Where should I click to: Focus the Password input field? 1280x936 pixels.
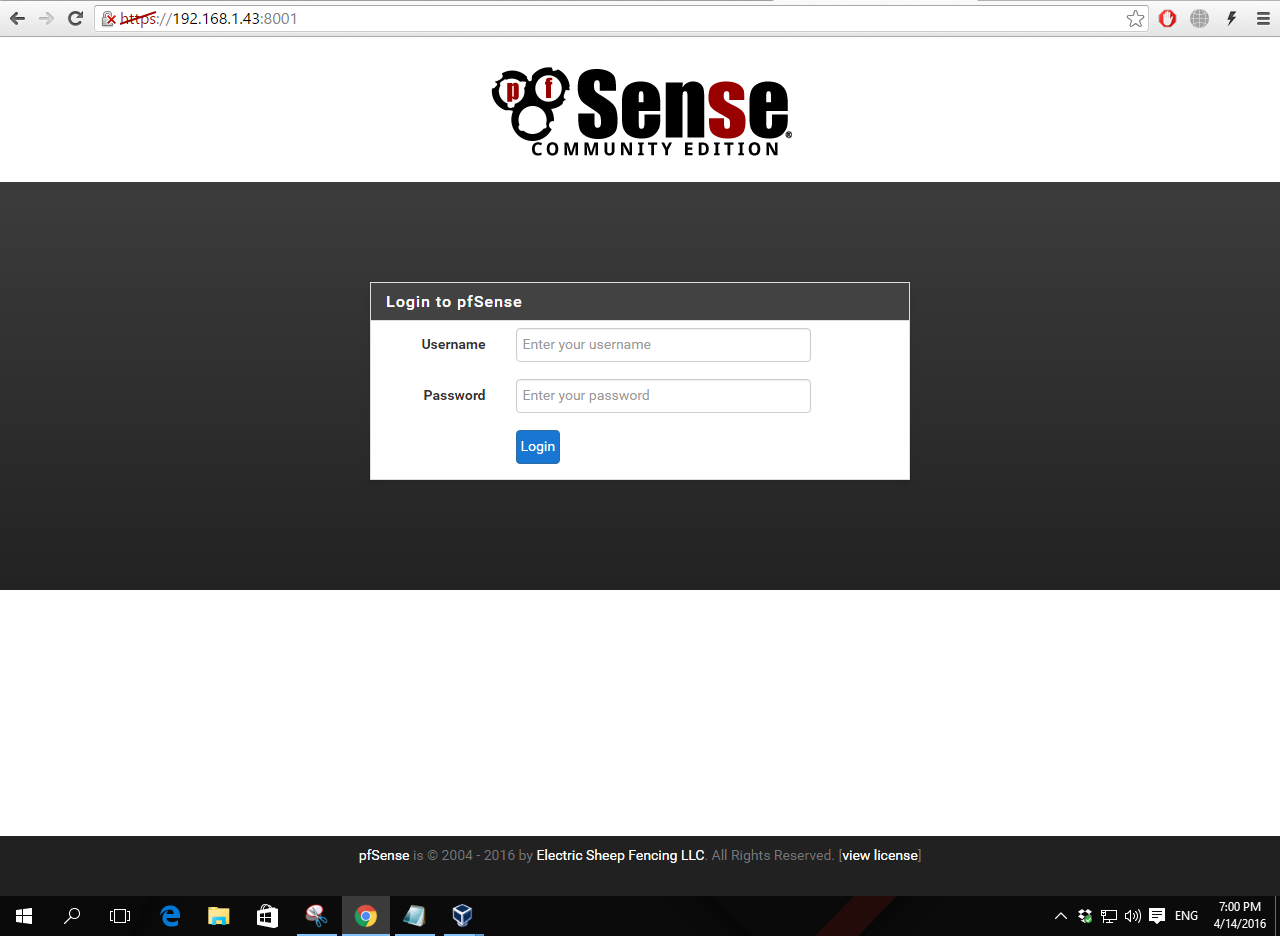click(663, 396)
